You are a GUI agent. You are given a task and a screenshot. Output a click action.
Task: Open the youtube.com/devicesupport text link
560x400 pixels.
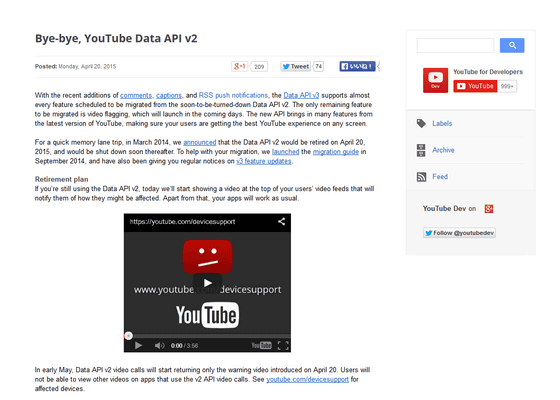(x=308, y=379)
